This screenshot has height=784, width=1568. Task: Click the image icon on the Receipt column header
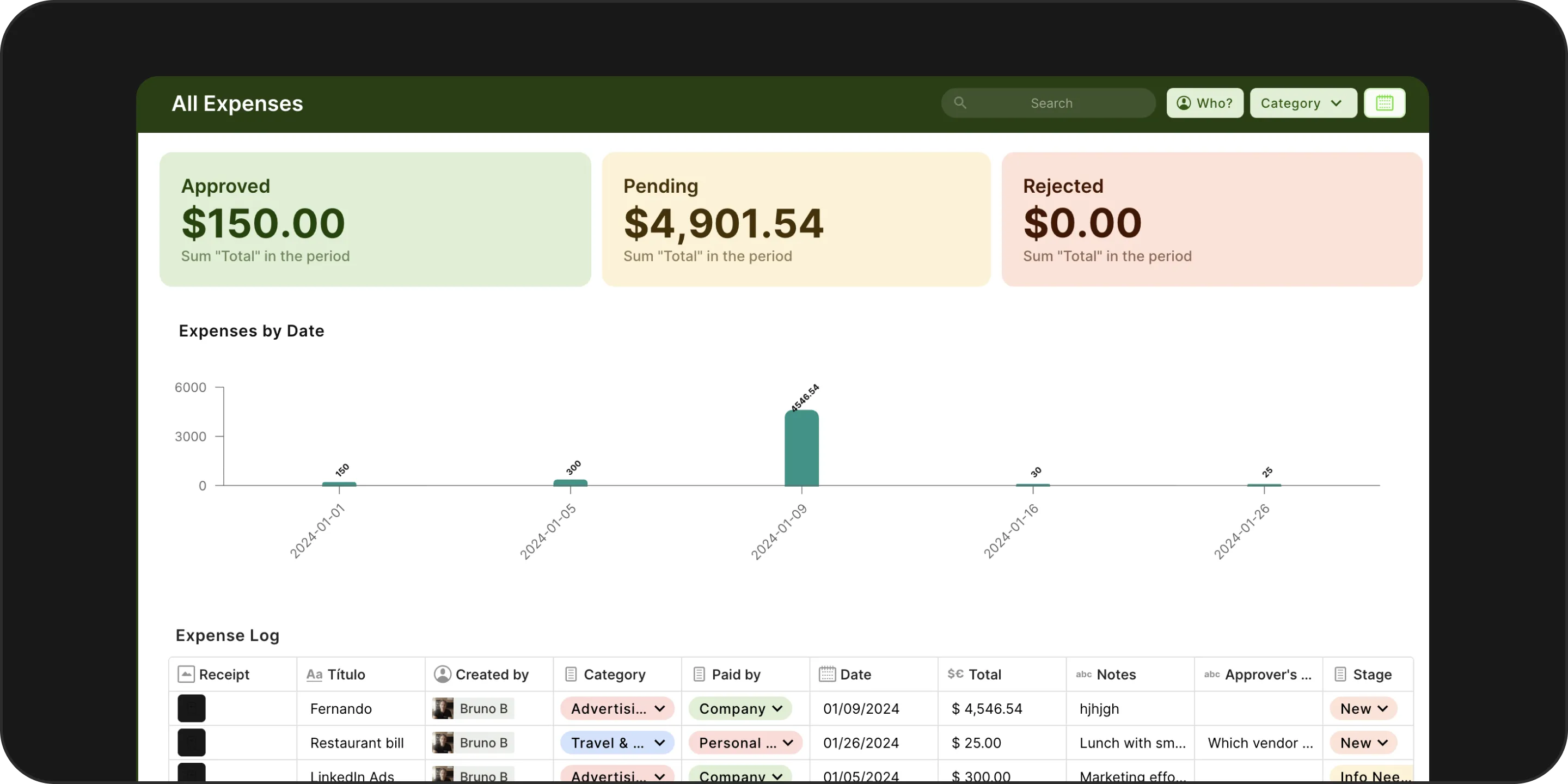pyautogui.click(x=186, y=675)
